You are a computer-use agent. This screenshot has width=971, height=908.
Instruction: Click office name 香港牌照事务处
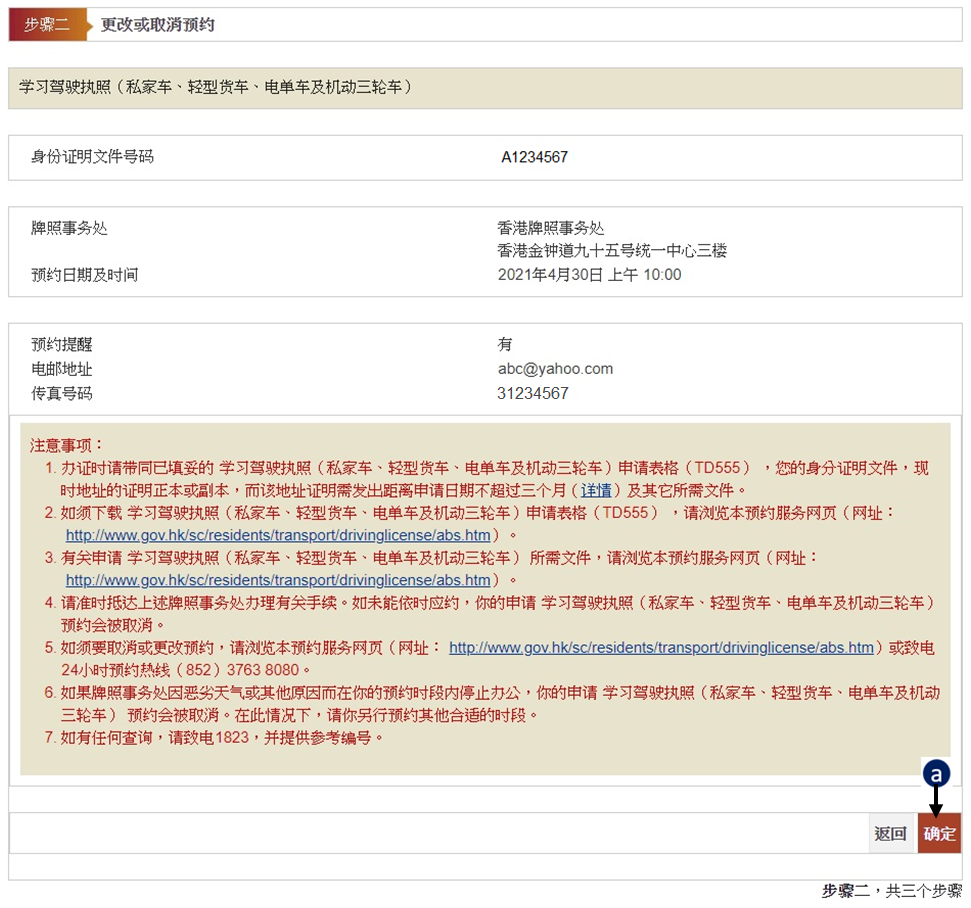551,228
